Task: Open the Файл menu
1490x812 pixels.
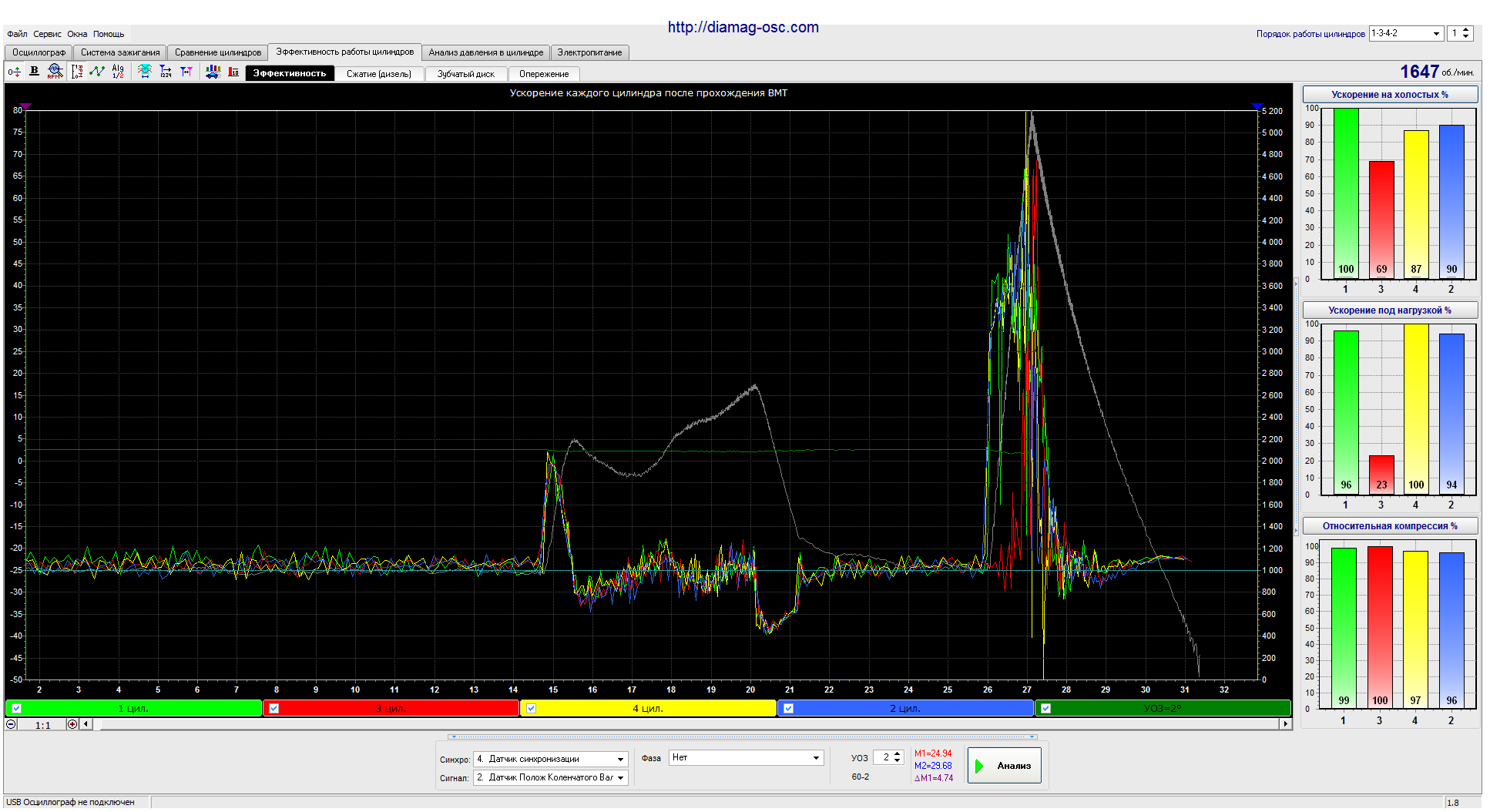Action: [17, 34]
